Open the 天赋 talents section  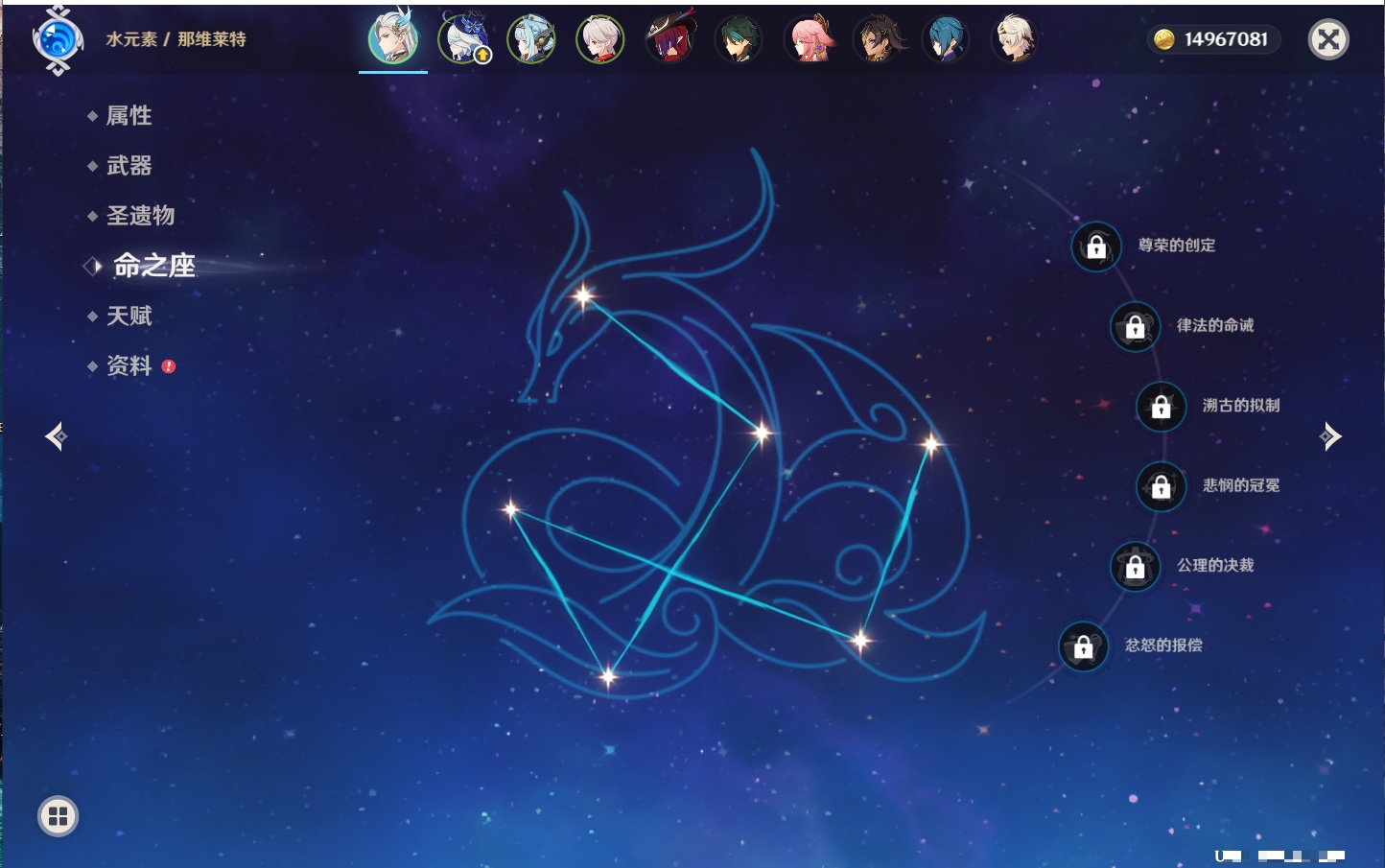[129, 316]
